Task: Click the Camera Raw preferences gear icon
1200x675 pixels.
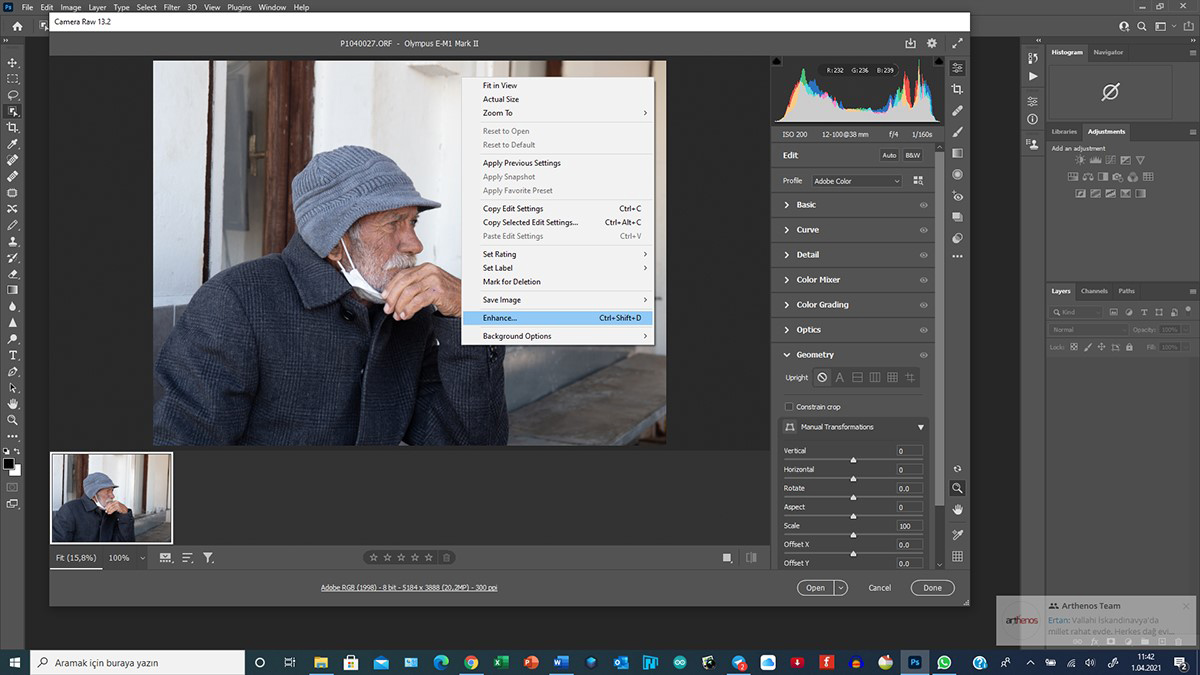Action: 932,44
